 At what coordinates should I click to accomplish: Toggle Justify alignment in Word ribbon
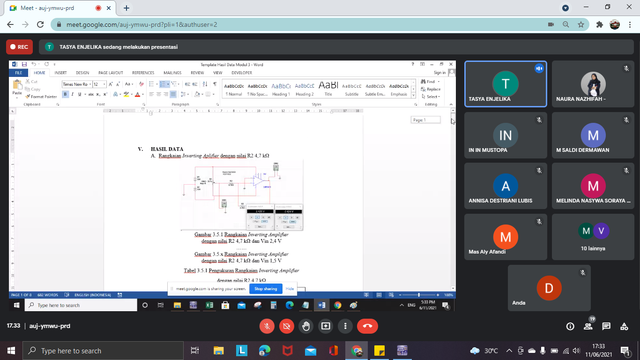pos(173,94)
